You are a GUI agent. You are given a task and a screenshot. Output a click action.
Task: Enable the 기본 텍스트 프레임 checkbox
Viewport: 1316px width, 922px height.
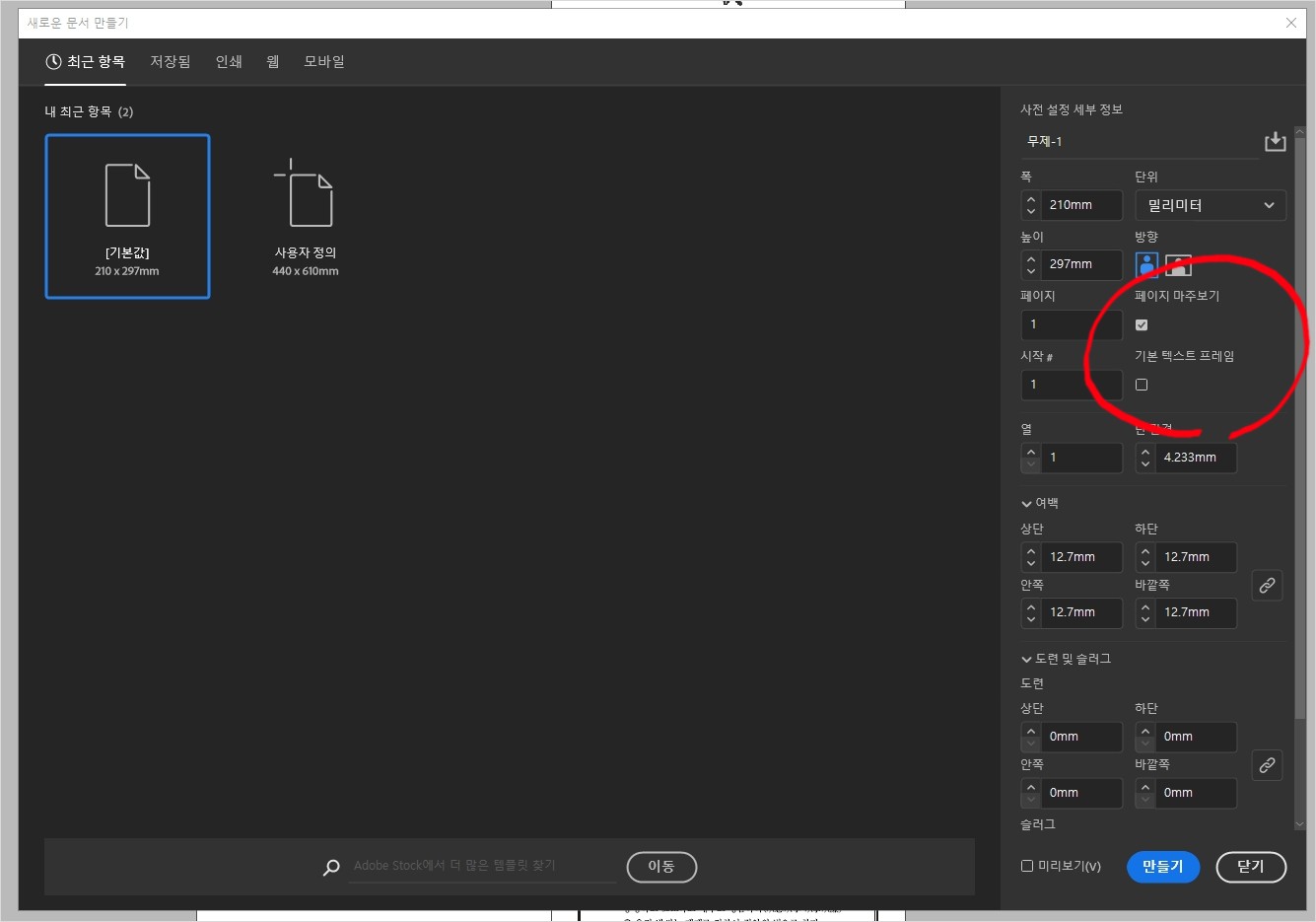[x=1141, y=385]
